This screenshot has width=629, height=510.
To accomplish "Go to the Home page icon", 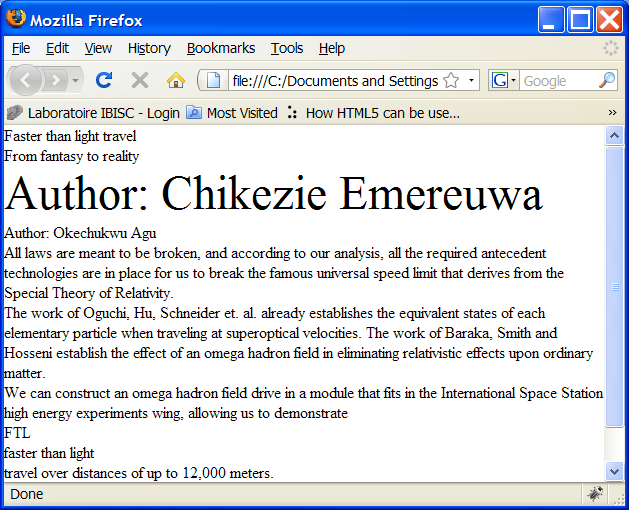I will 176,80.
